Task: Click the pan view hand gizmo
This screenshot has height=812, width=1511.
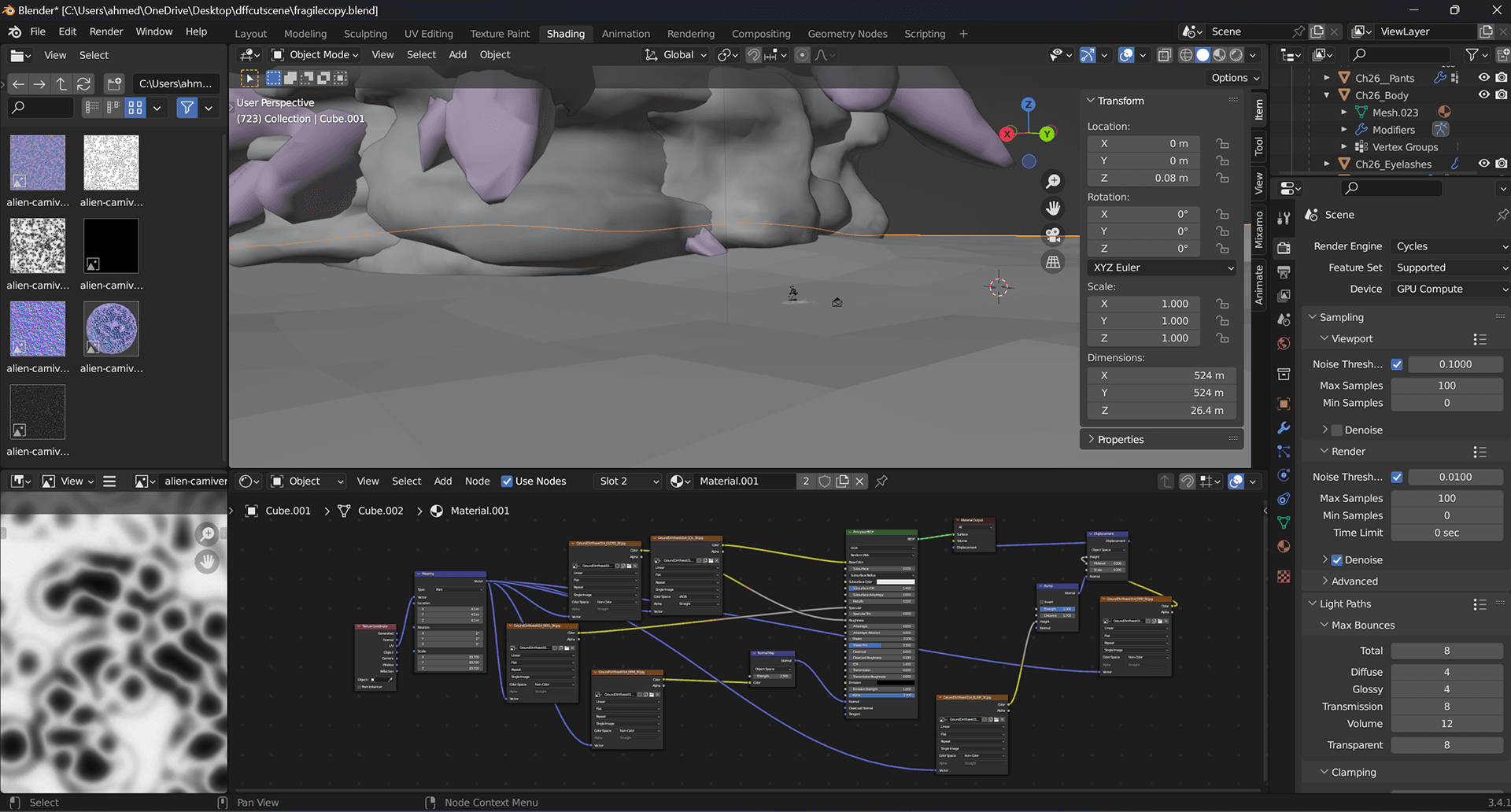Action: point(1053,209)
